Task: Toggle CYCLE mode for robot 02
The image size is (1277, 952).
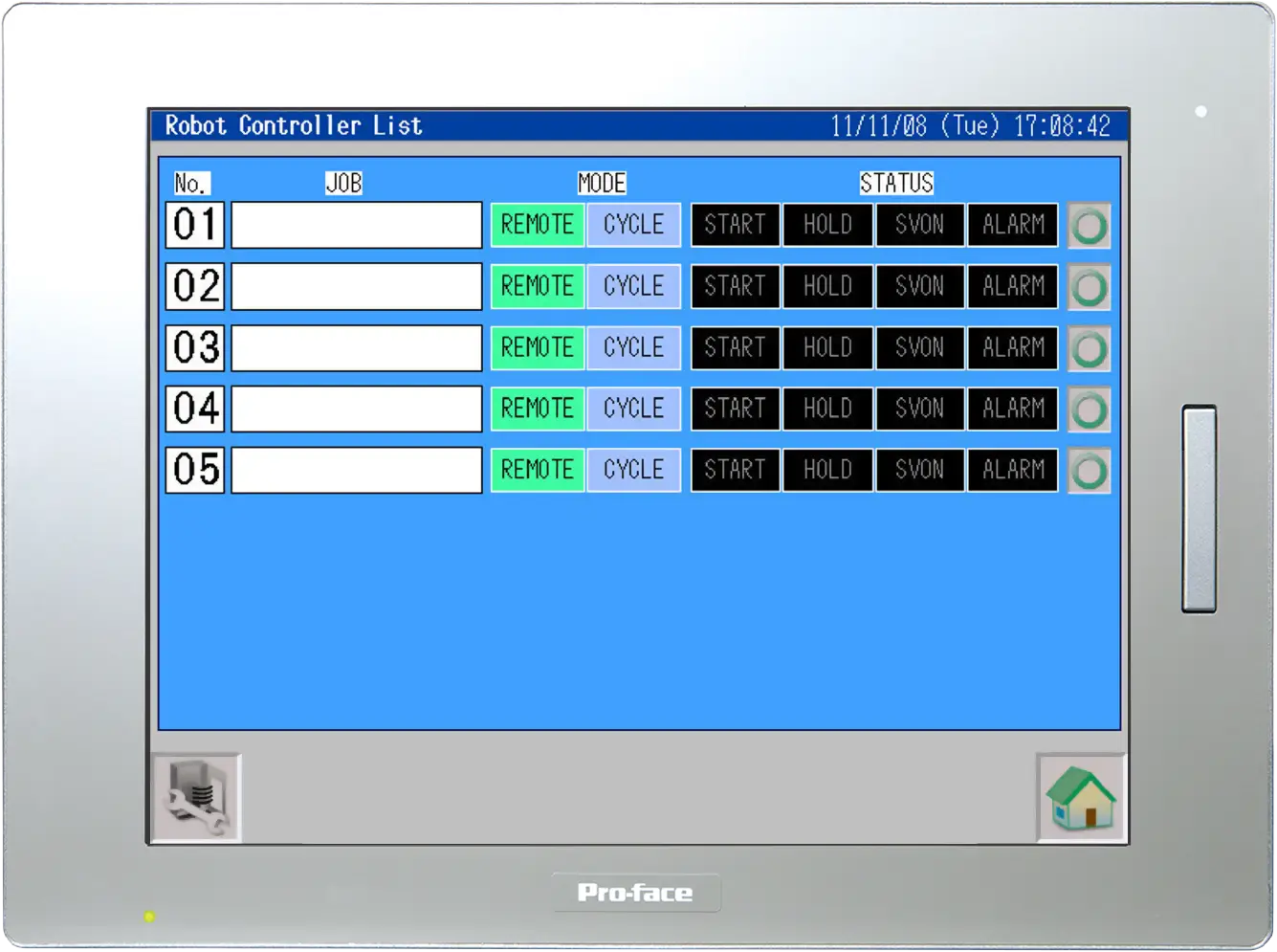Action: pos(633,286)
